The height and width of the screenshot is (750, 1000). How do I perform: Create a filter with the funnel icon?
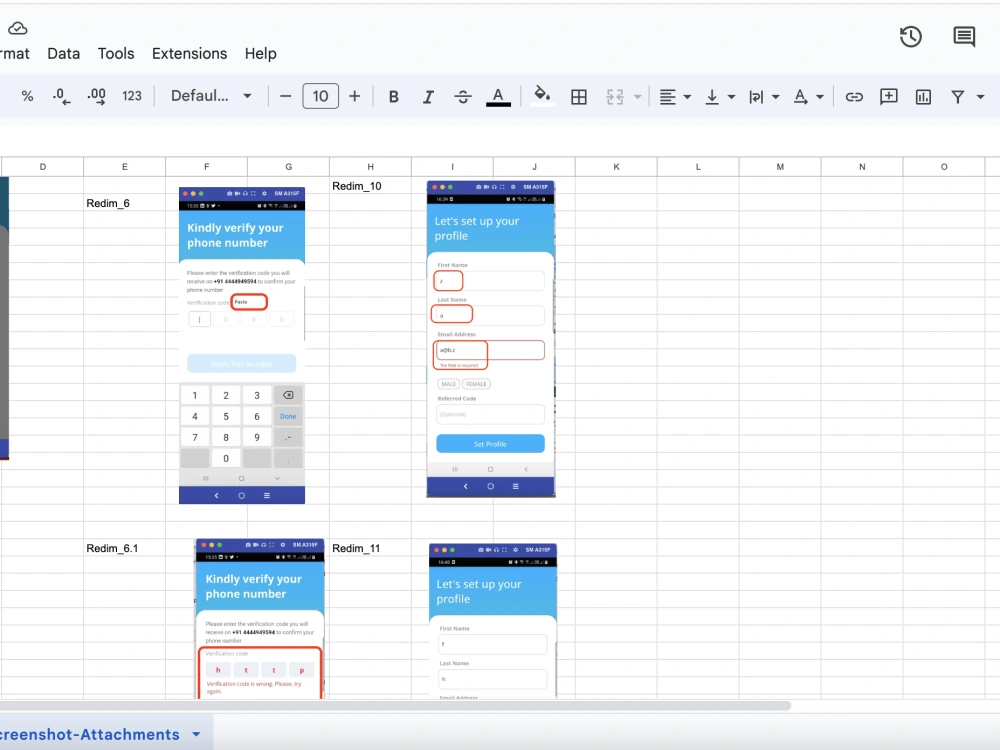coord(957,97)
